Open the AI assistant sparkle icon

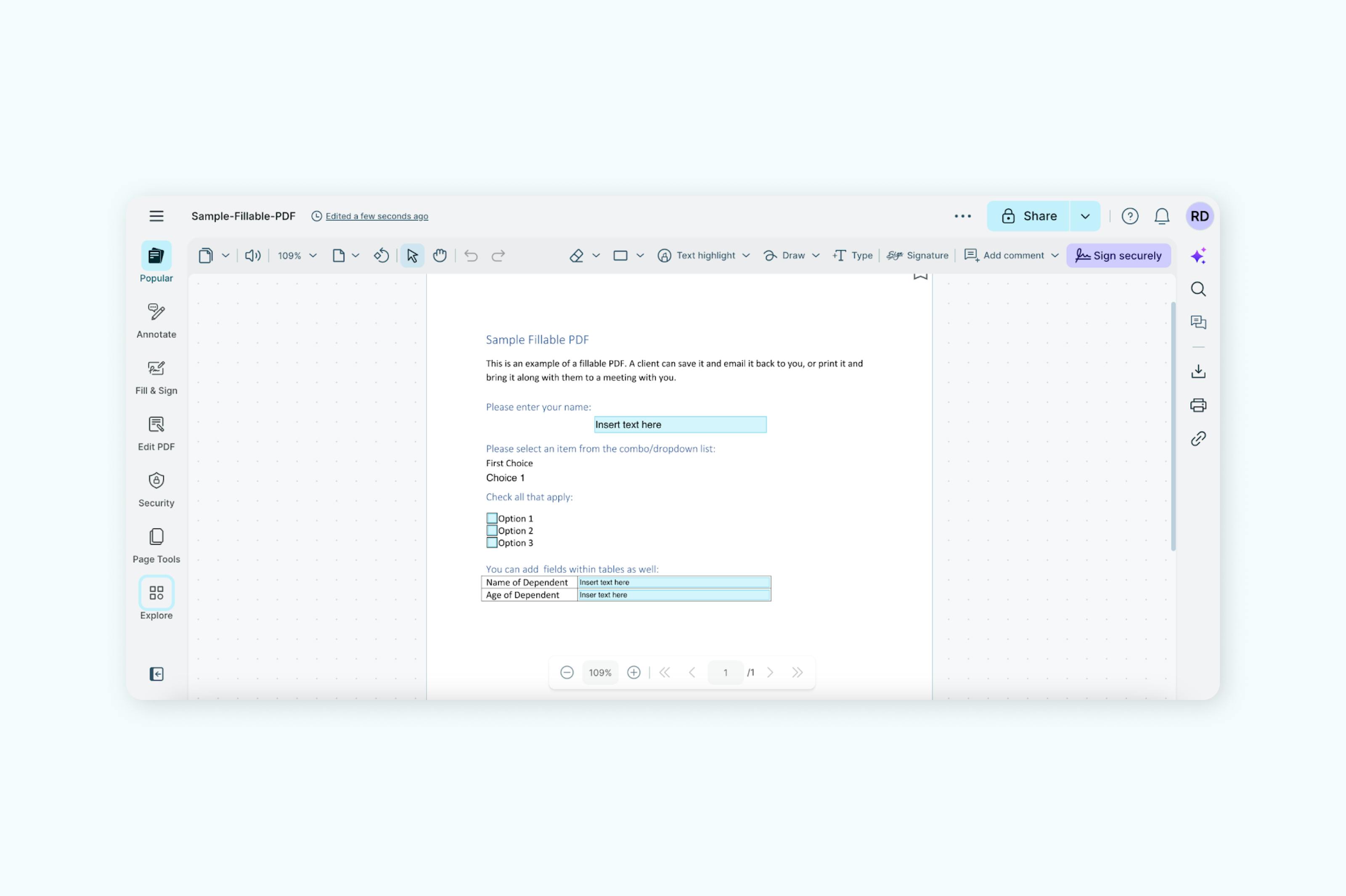1198,255
